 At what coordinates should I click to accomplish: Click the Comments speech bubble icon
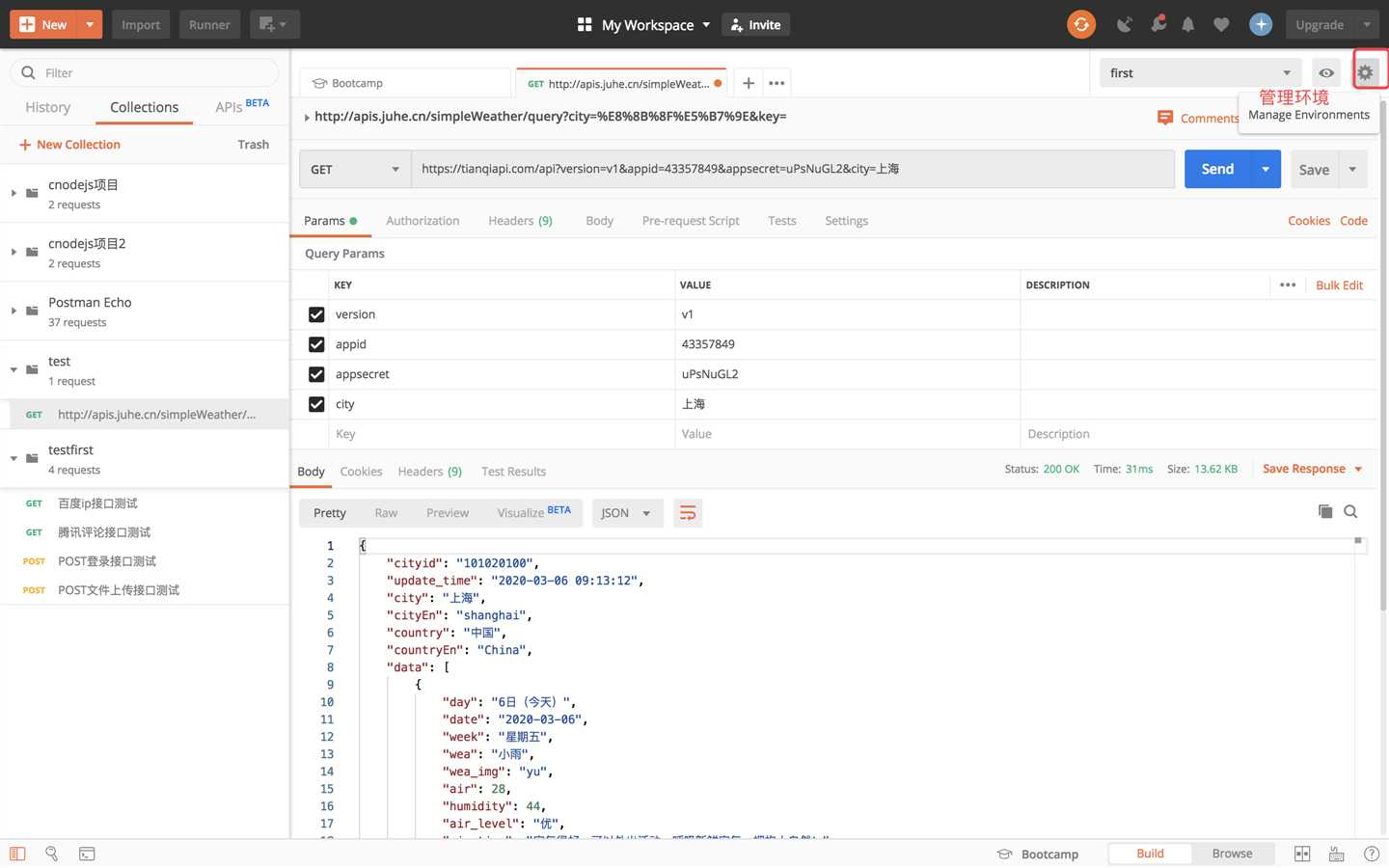[1165, 118]
